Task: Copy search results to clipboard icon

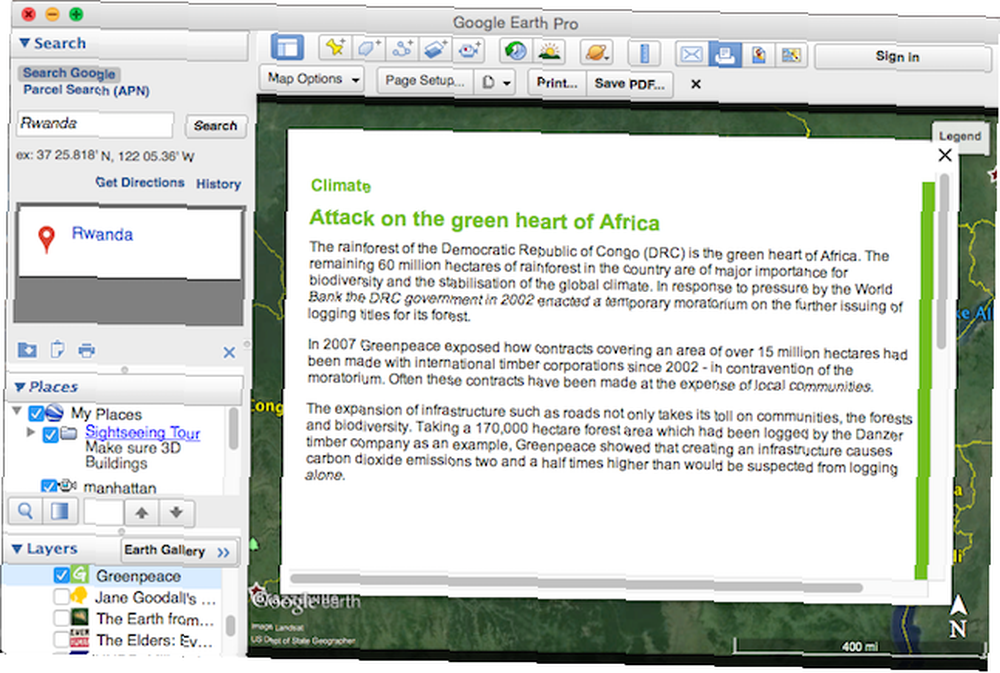Action: tap(57, 350)
